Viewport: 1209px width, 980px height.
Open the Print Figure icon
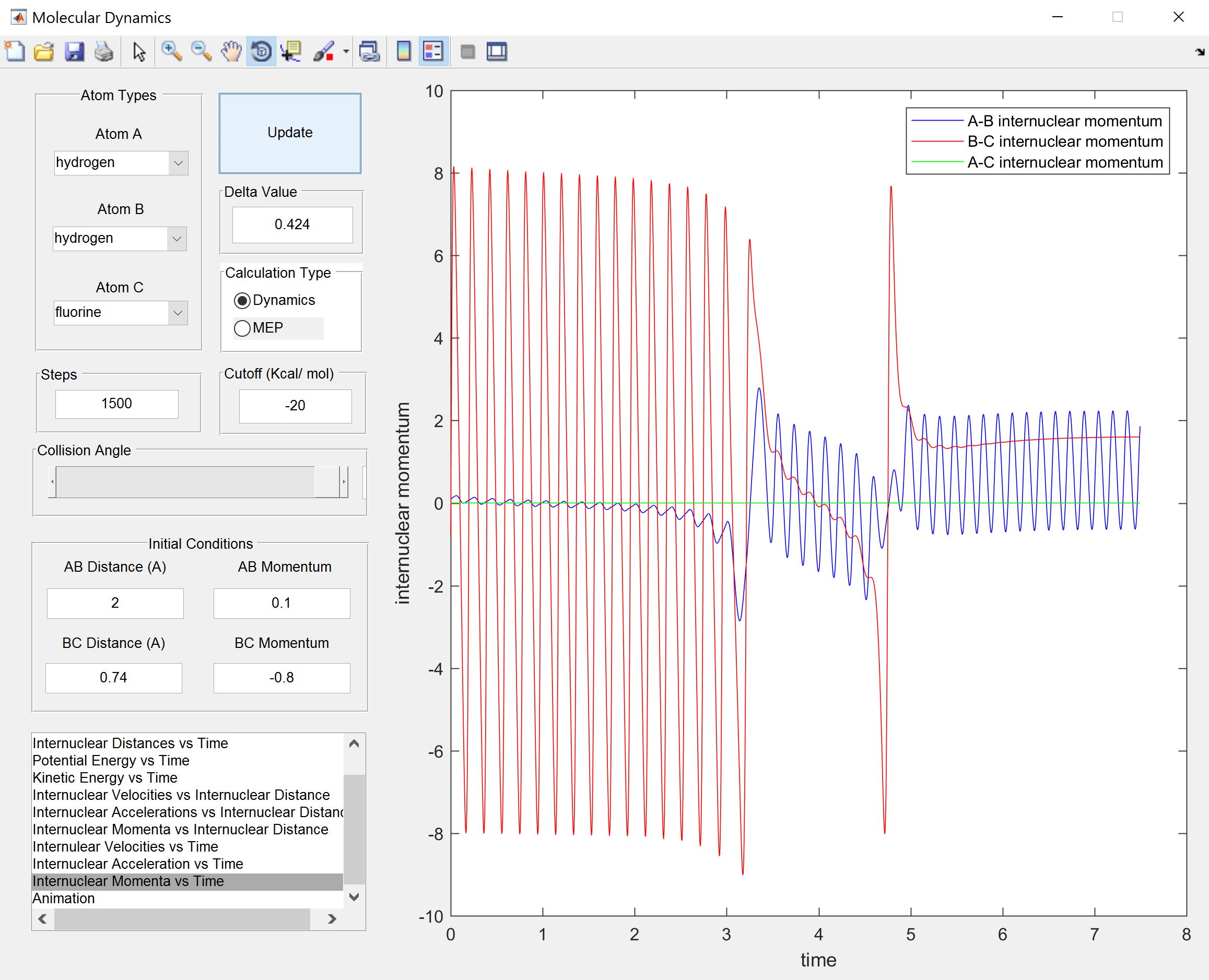click(x=104, y=52)
